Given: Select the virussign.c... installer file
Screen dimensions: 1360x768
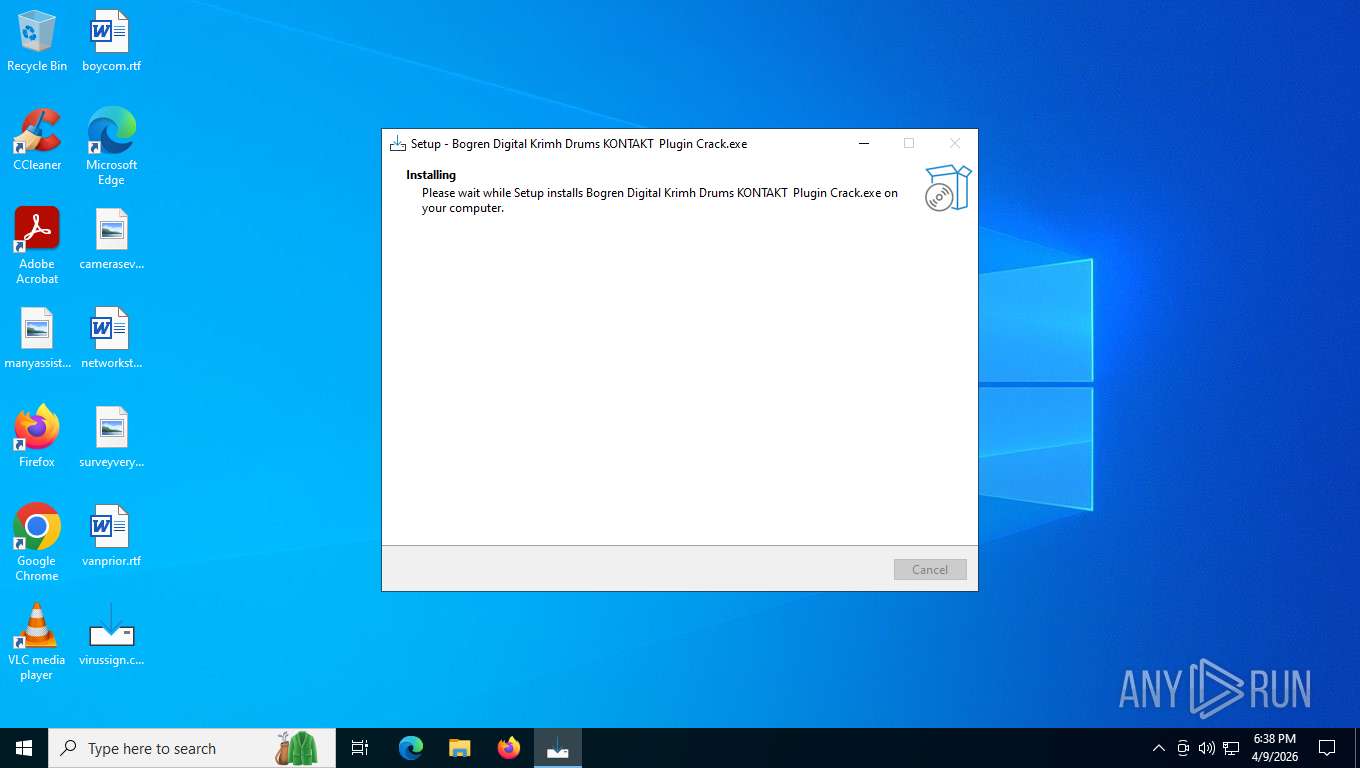Looking at the screenshot, I should point(111,635).
